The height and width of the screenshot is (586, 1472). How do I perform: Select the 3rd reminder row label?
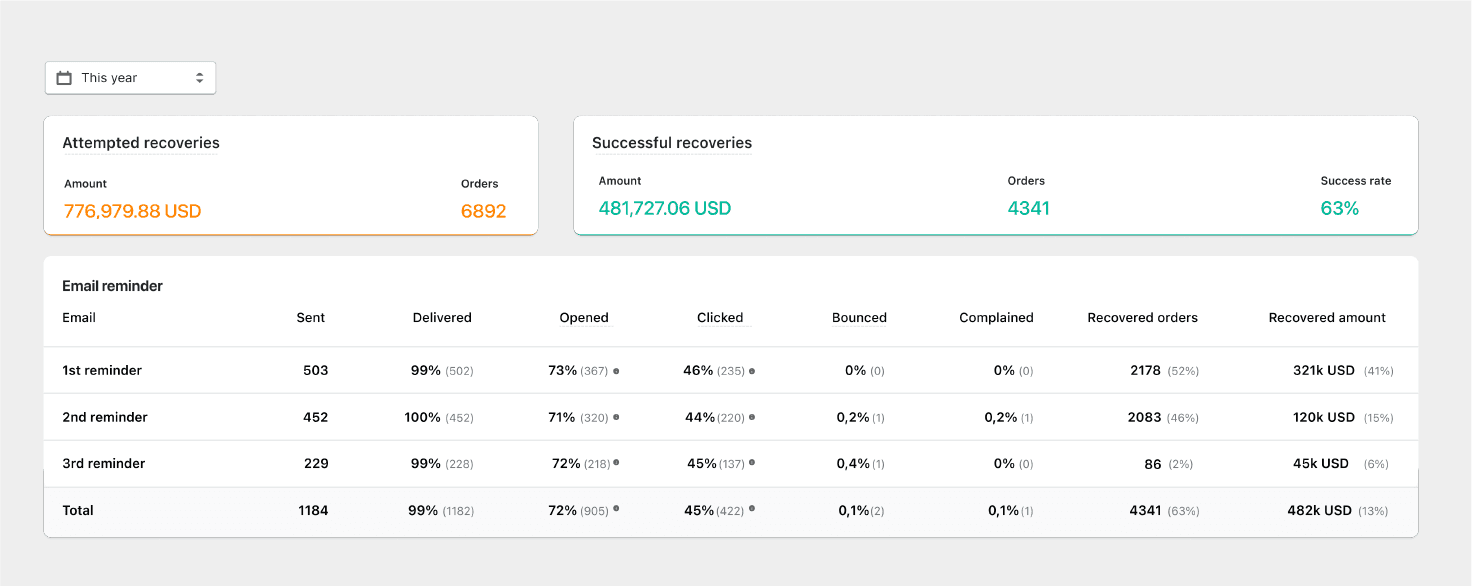pos(104,464)
